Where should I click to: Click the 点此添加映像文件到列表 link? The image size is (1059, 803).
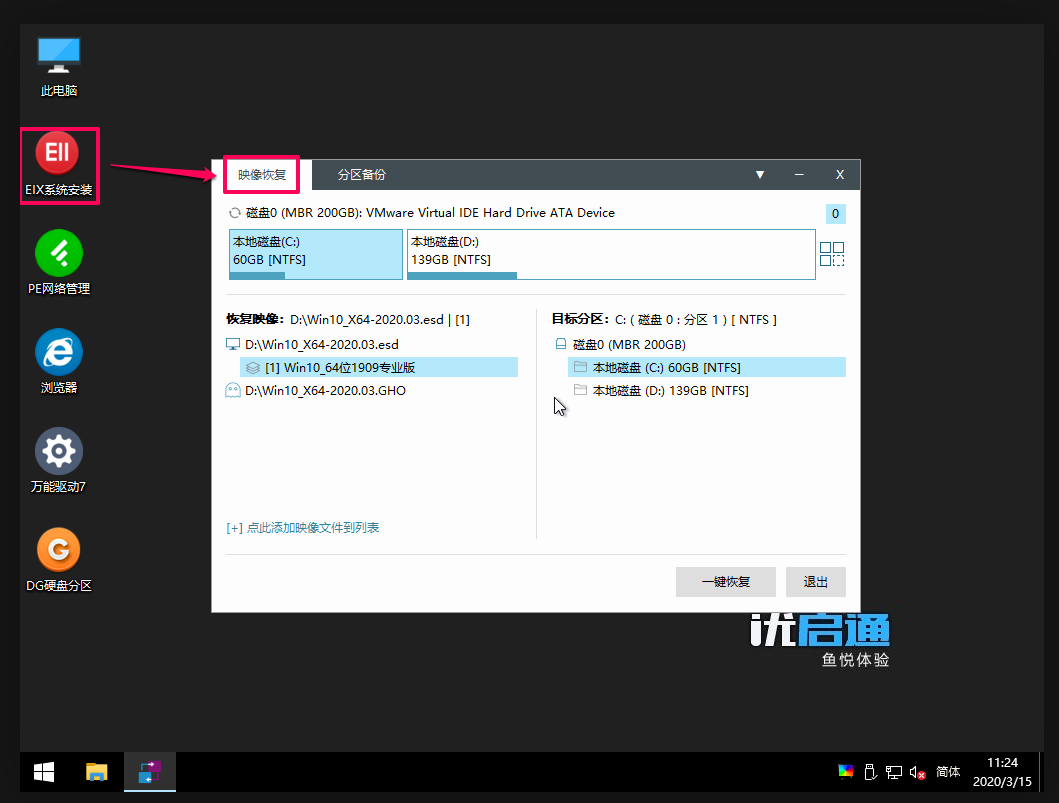303,528
